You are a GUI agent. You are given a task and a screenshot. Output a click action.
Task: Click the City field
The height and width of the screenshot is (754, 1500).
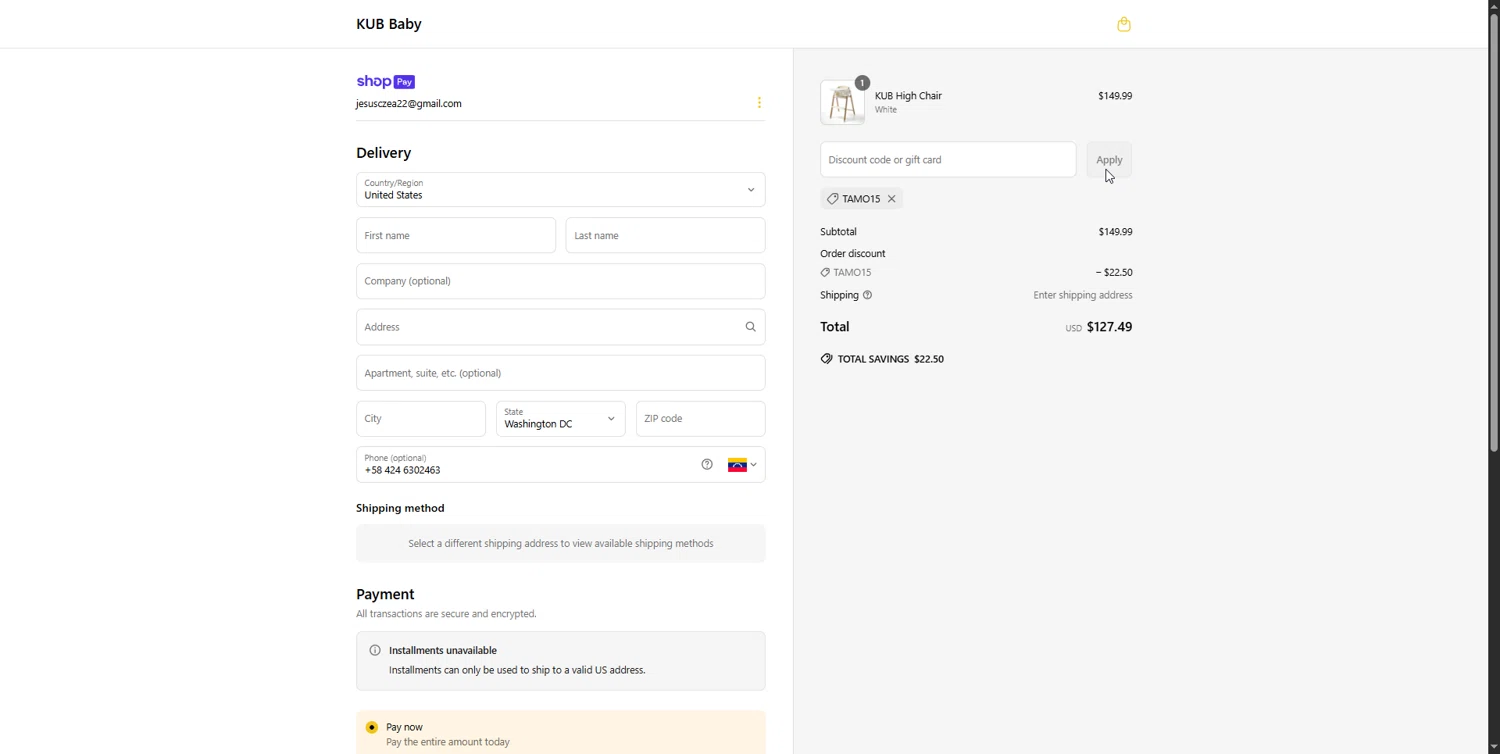click(x=421, y=419)
